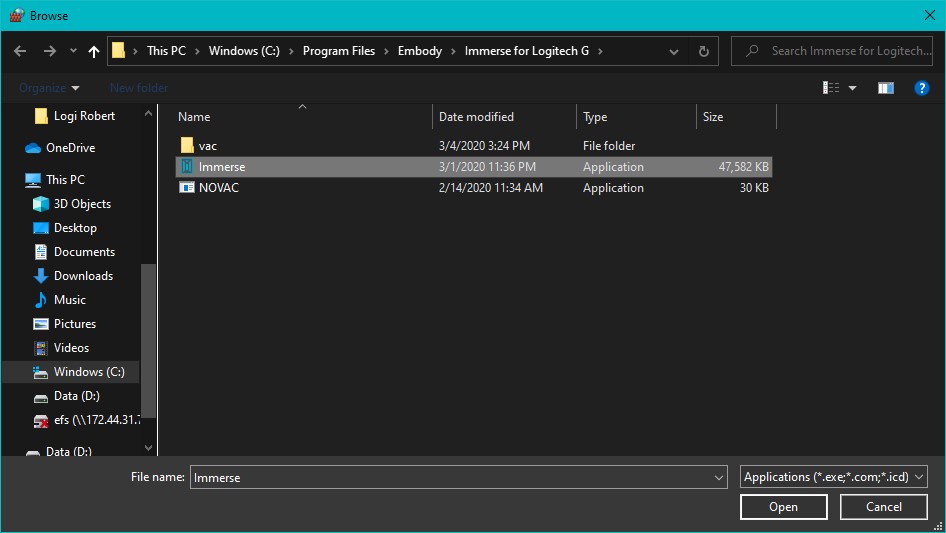Select 'This PC' in the breadcrumb path

[x=166, y=51]
